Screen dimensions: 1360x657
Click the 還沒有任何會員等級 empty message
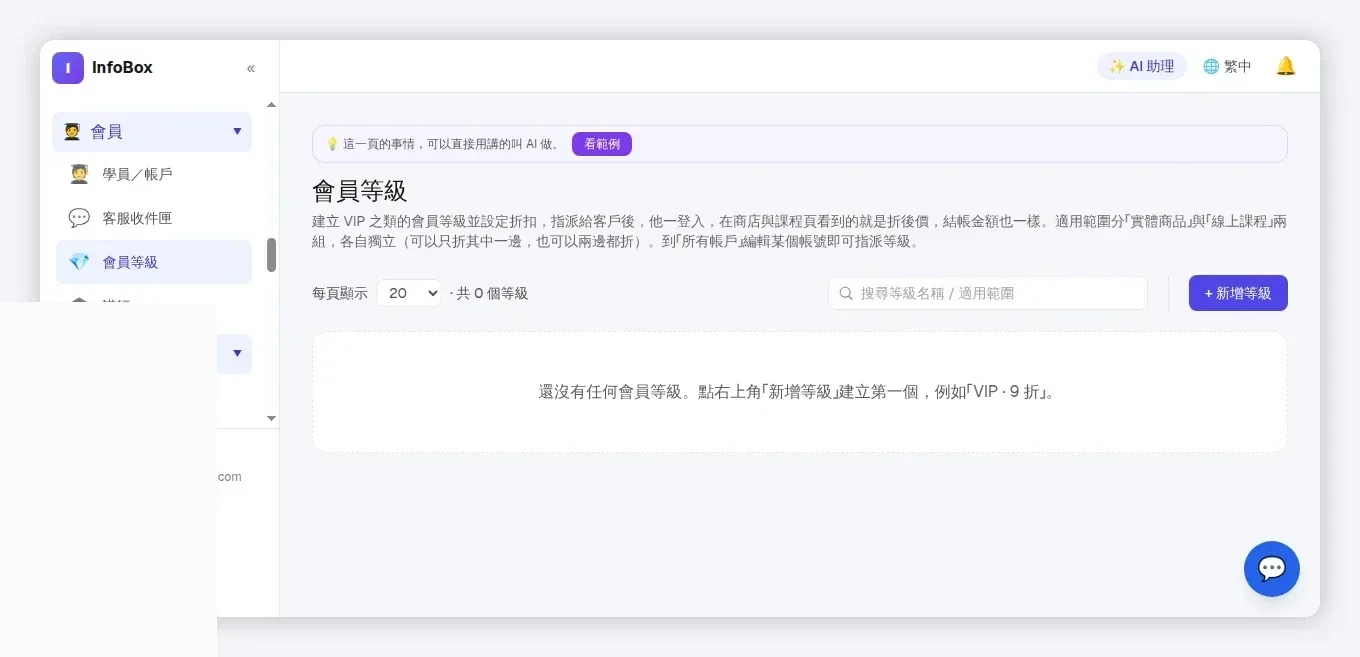click(798, 392)
